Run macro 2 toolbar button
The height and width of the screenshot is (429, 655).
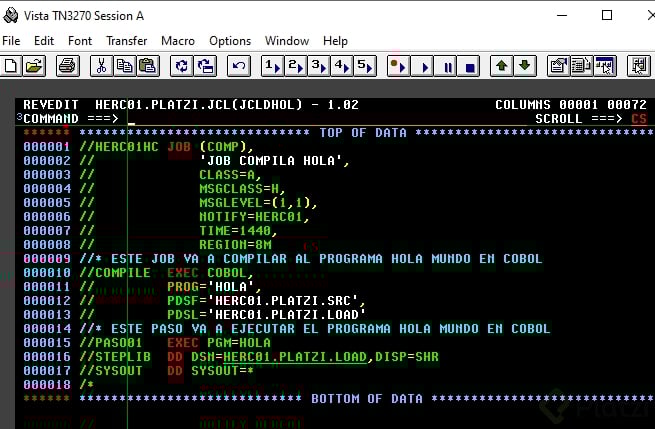click(x=296, y=66)
